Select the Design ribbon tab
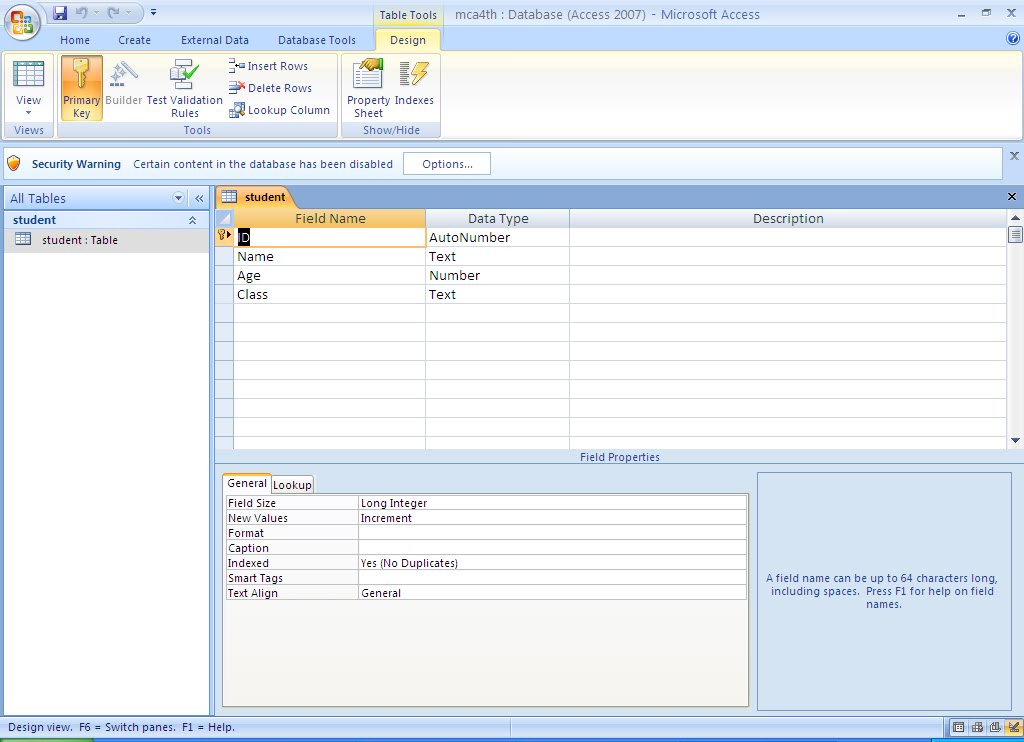Screen dimensions: 1024x742 (x=408, y=40)
